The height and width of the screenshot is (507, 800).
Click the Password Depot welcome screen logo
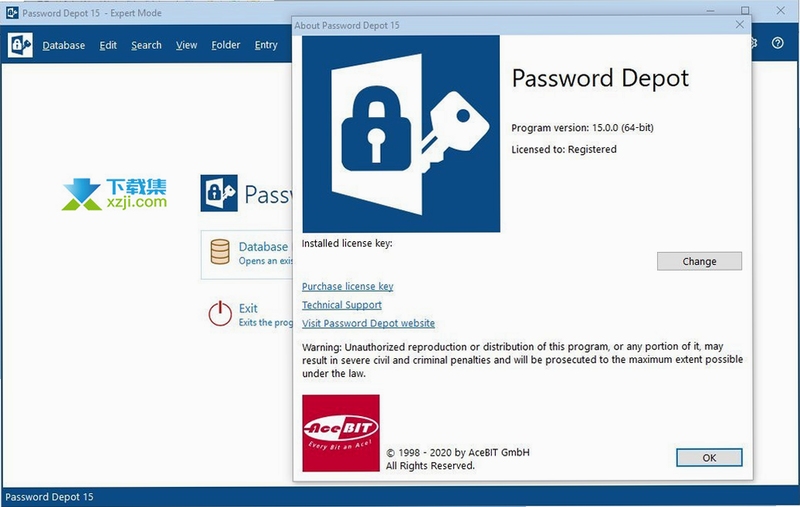click(219, 193)
